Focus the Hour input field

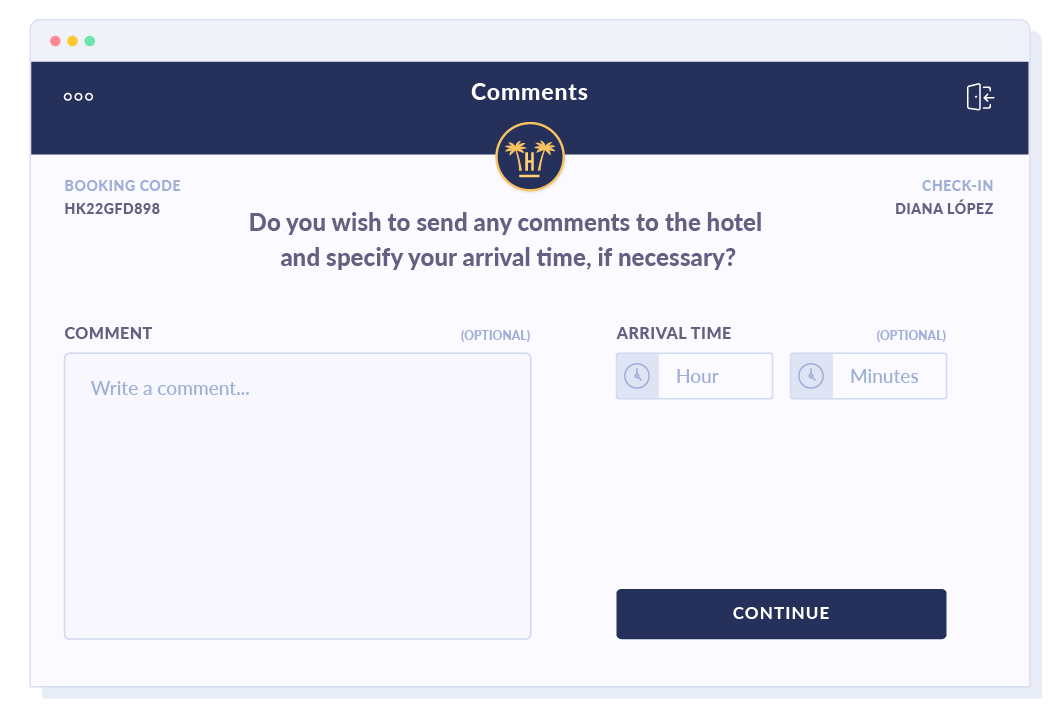[x=714, y=376]
